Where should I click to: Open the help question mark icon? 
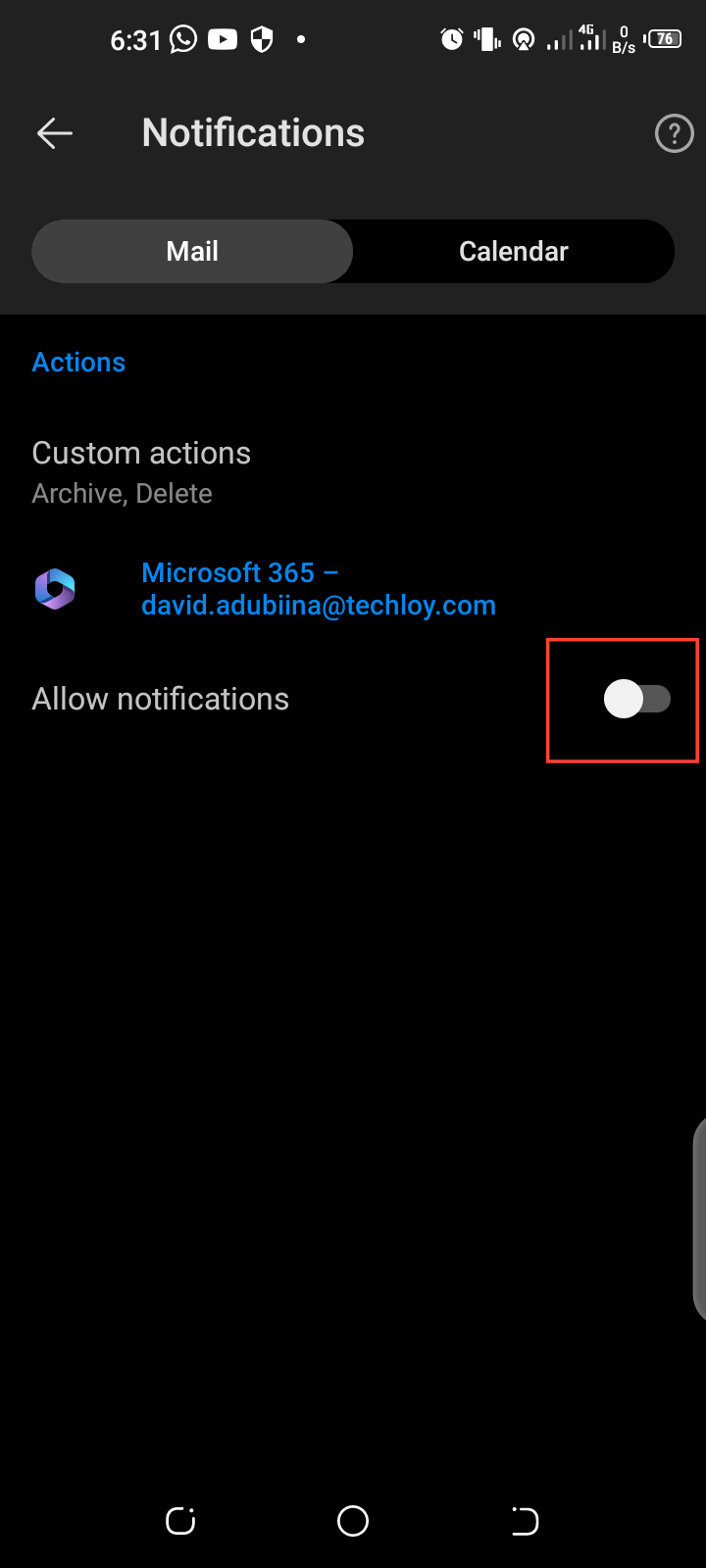click(x=674, y=133)
